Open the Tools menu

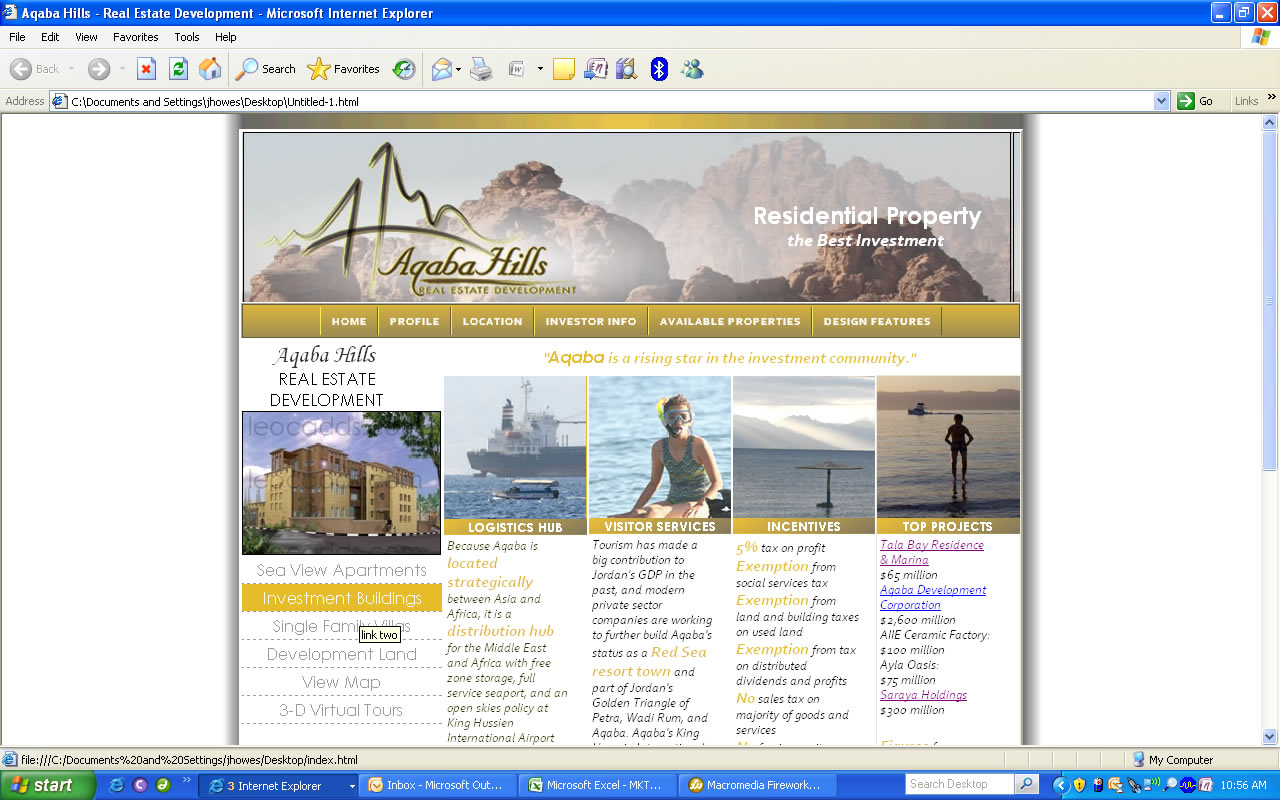pyautogui.click(x=187, y=37)
